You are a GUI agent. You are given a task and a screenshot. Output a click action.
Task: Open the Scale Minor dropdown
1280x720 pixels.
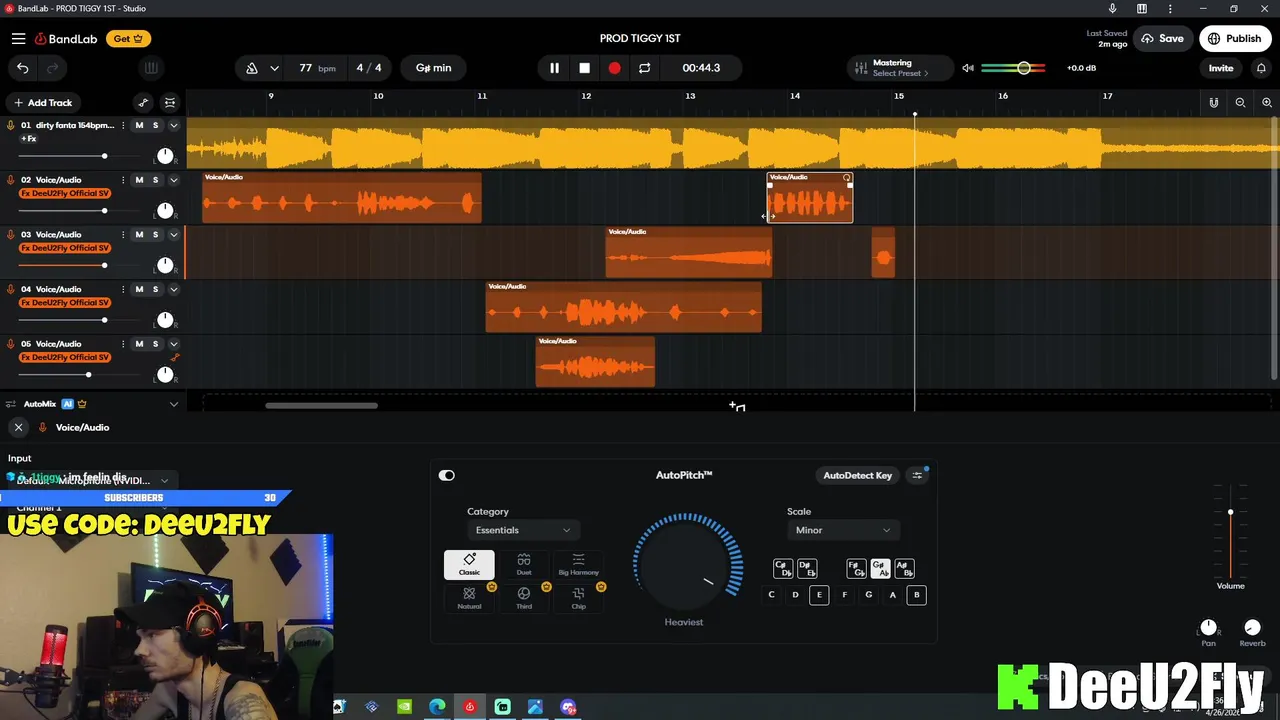(843, 530)
